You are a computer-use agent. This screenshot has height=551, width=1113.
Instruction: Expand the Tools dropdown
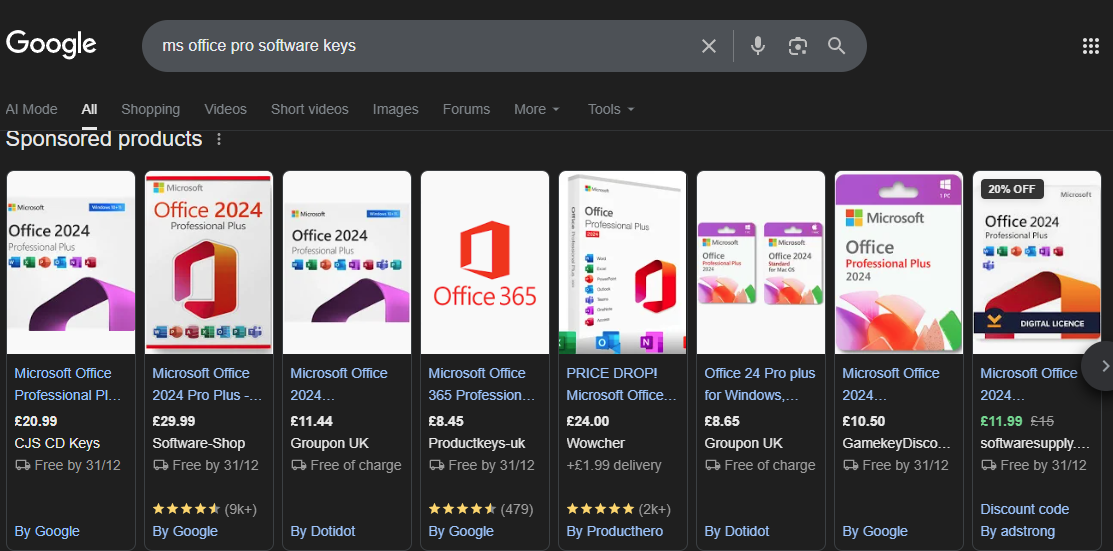(611, 109)
